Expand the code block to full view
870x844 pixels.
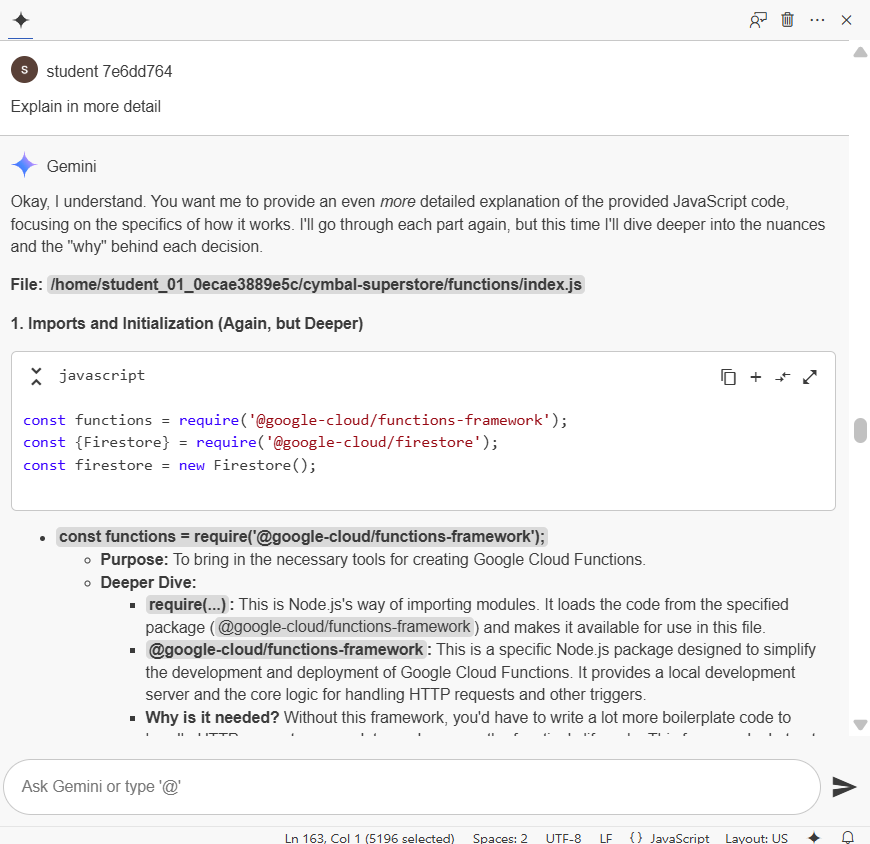pos(810,377)
